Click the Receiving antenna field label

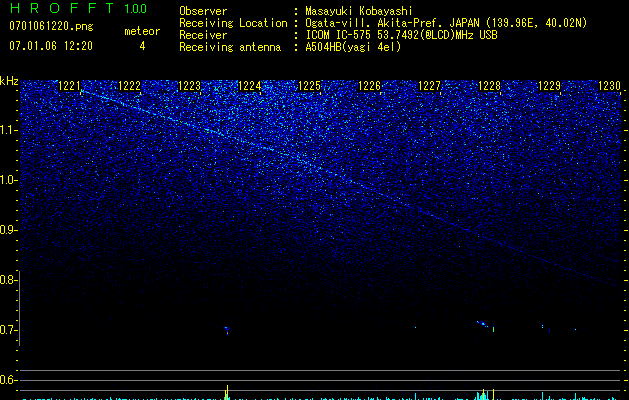[230, 47]
